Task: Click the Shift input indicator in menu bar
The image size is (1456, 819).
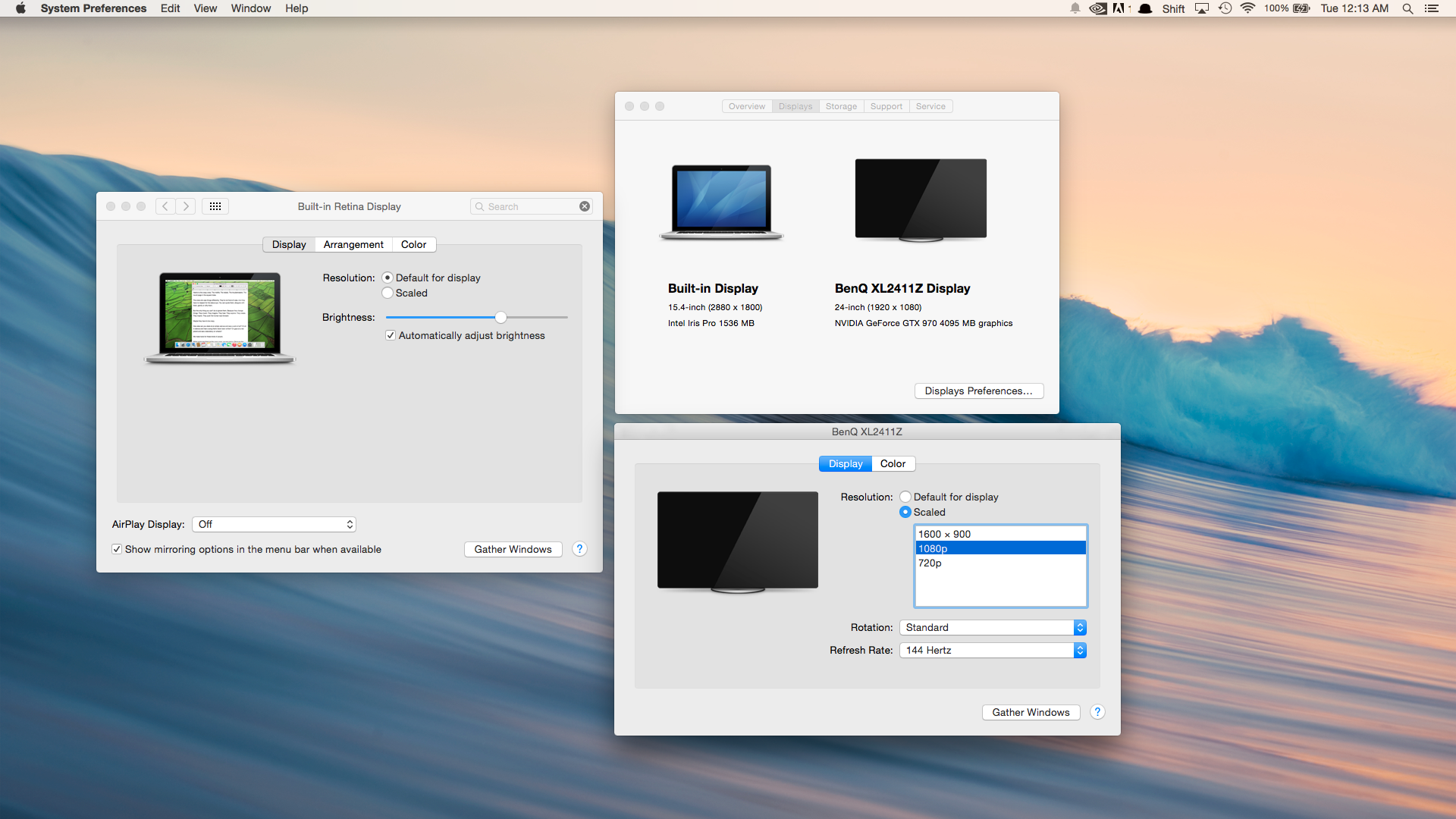Action: [1173, 8]
